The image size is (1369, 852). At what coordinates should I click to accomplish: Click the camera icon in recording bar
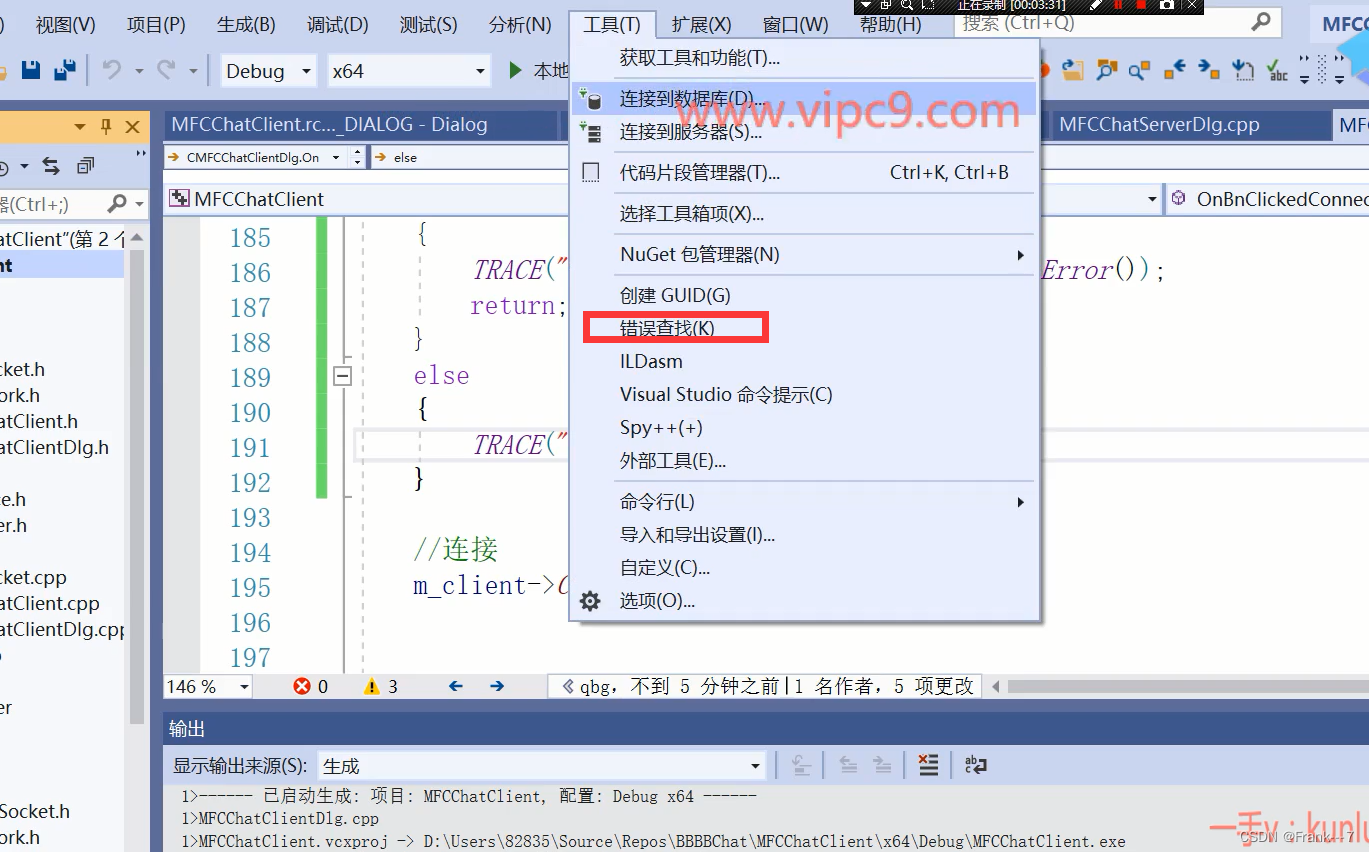[x=1166, y=5]
